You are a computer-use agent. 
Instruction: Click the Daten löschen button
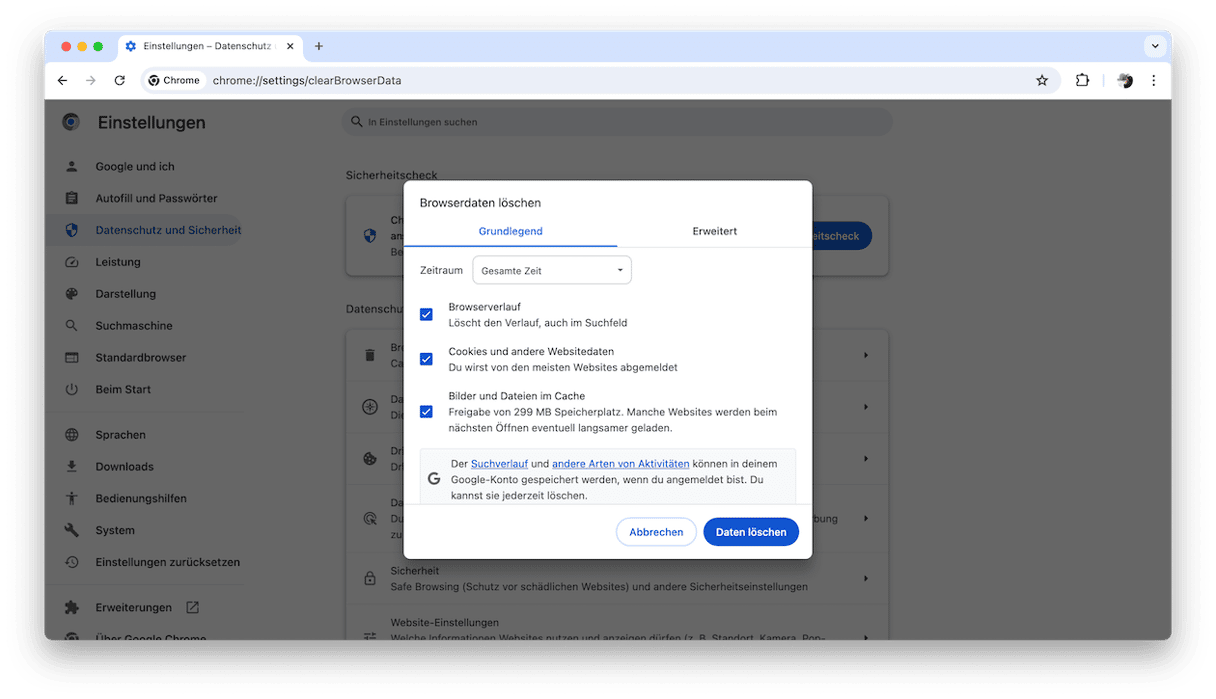coord(751,532)
